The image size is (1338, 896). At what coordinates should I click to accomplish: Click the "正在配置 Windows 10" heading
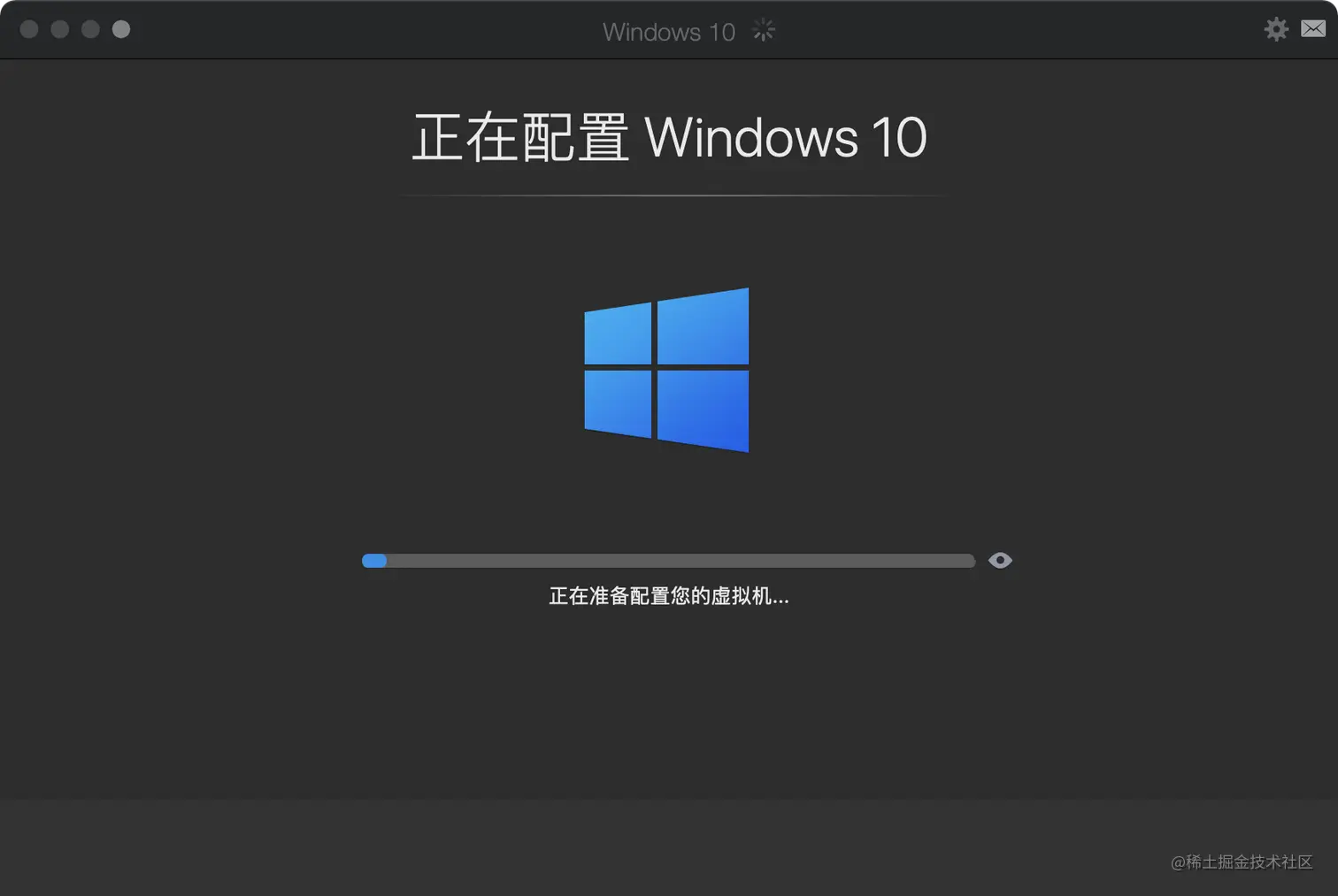click(670, 138)
